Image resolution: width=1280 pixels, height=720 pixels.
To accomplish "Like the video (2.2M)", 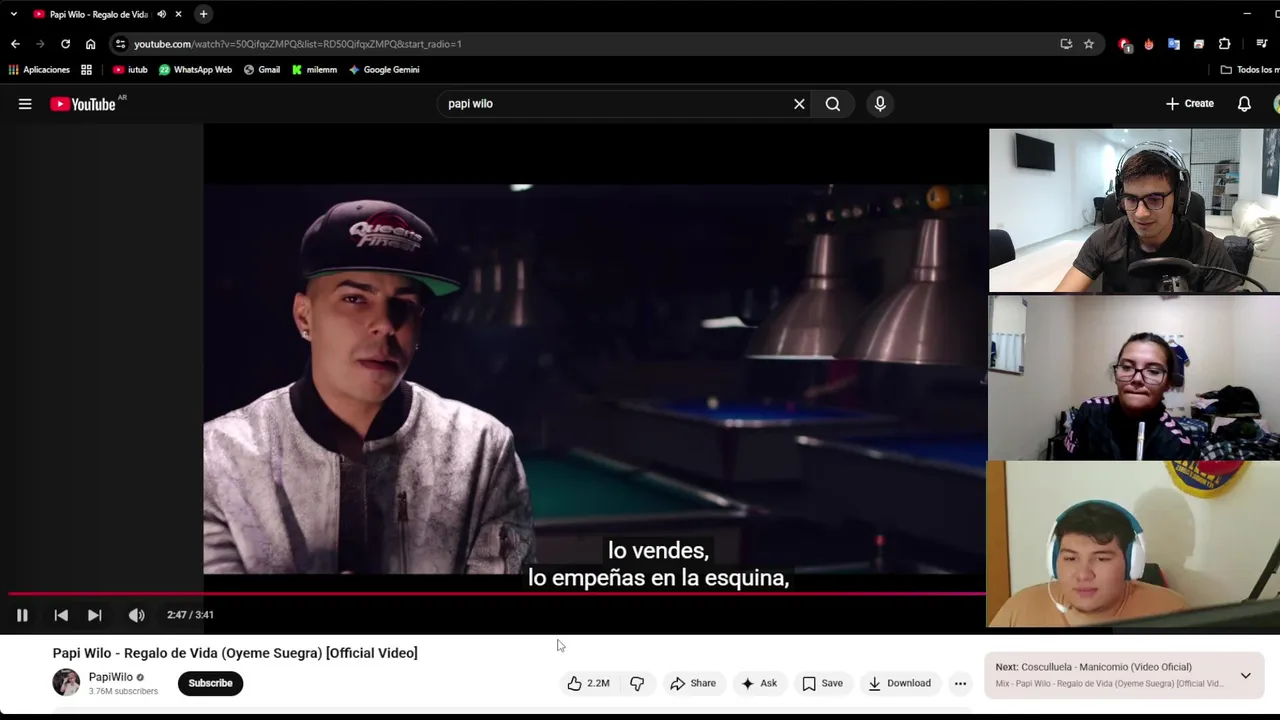I will click(588, 683).
